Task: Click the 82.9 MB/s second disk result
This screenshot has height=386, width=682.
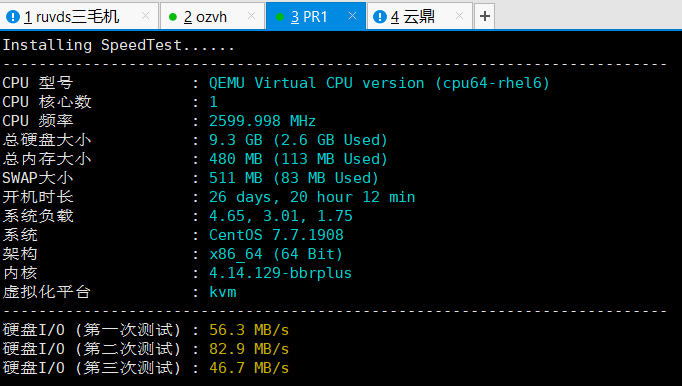Action: 249,349
